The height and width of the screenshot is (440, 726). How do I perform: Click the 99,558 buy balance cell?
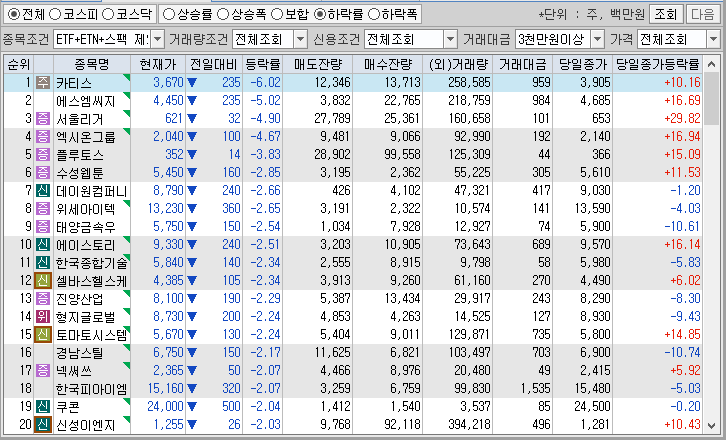(402, 154)
